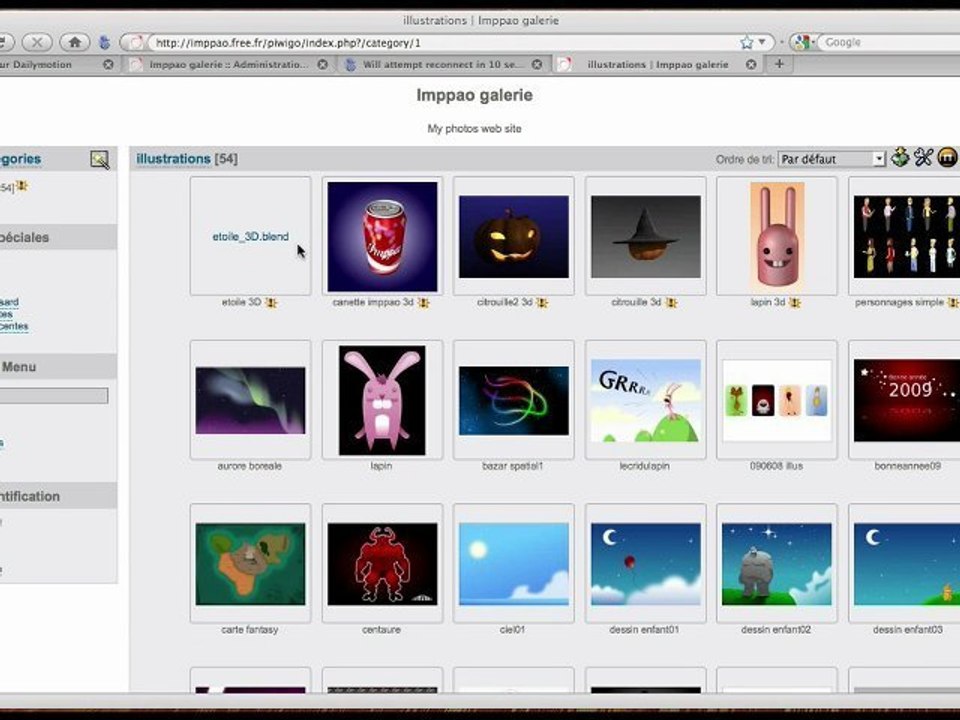Screen dimensions: 960x720
Task: Close the Imppao galerie Administration tab
Action: (323, 64)
